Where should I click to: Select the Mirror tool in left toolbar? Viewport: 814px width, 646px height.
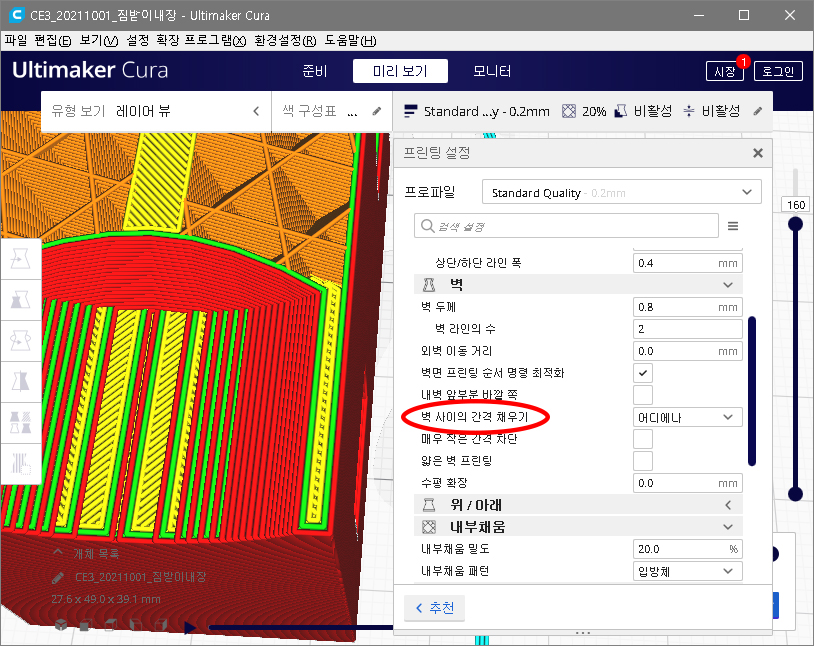(x=20, y=382)
